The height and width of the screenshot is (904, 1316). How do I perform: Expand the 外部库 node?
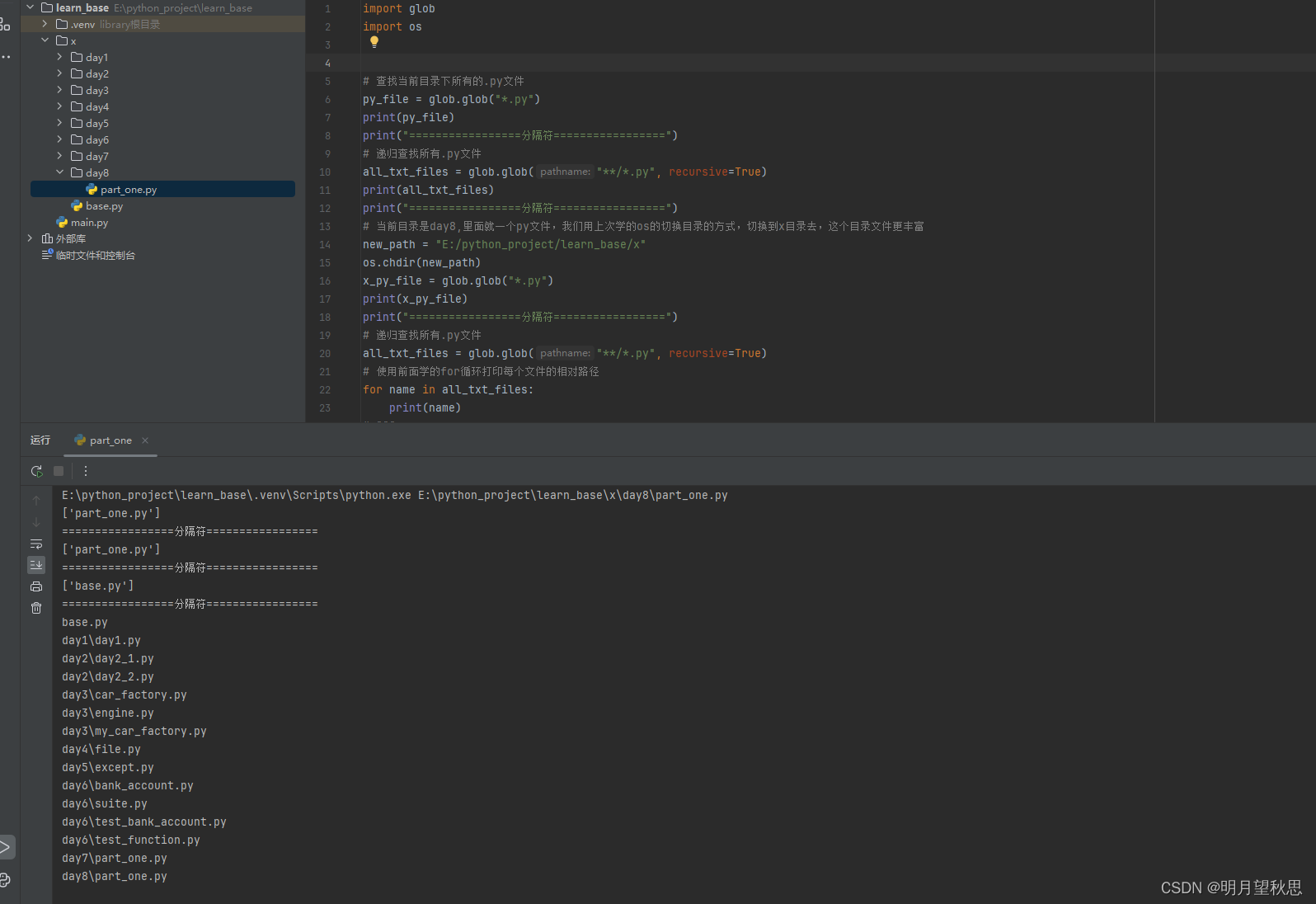[31, 238]
